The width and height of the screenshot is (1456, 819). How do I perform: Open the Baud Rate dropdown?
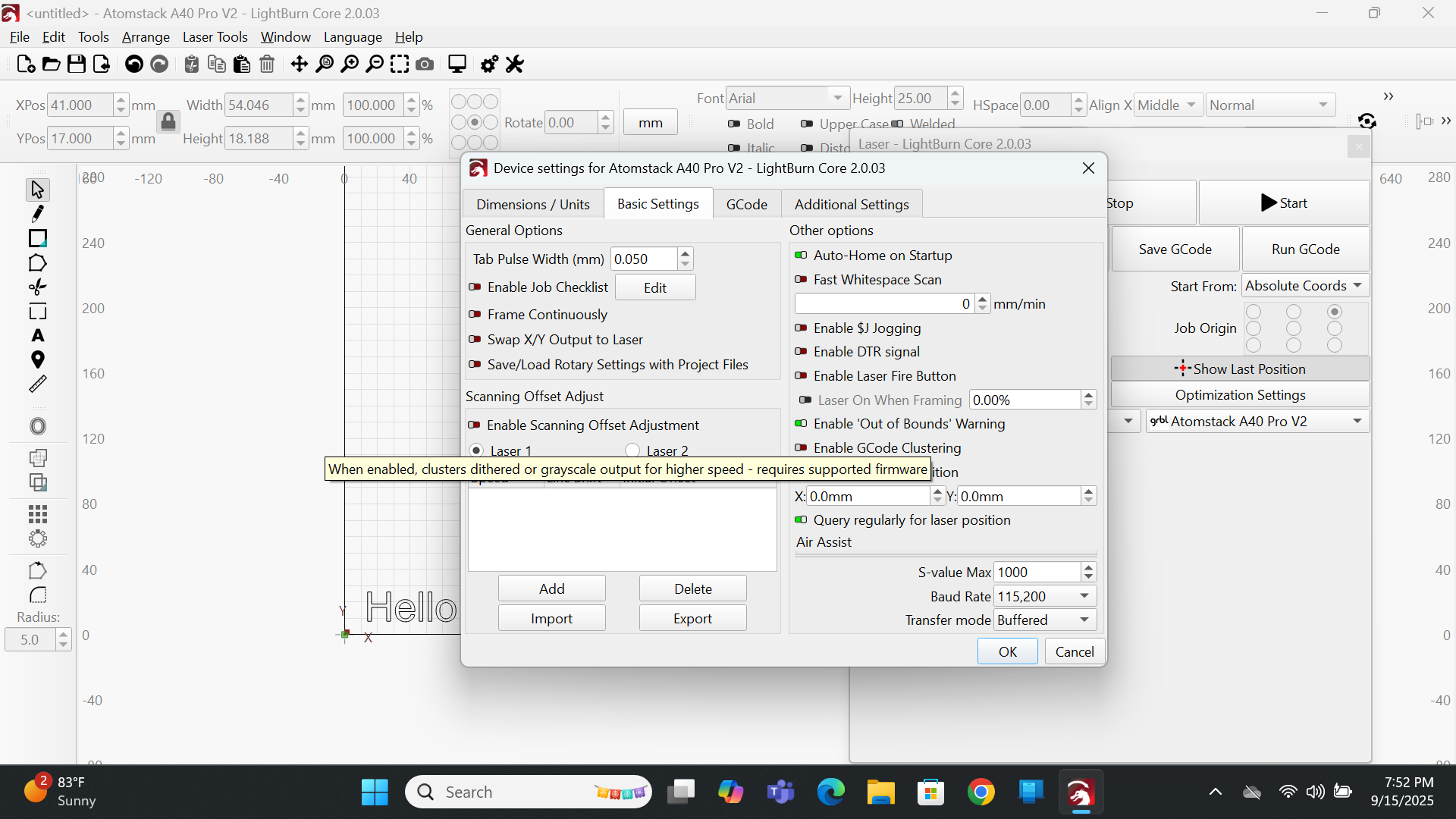(x=1045, y=596)
